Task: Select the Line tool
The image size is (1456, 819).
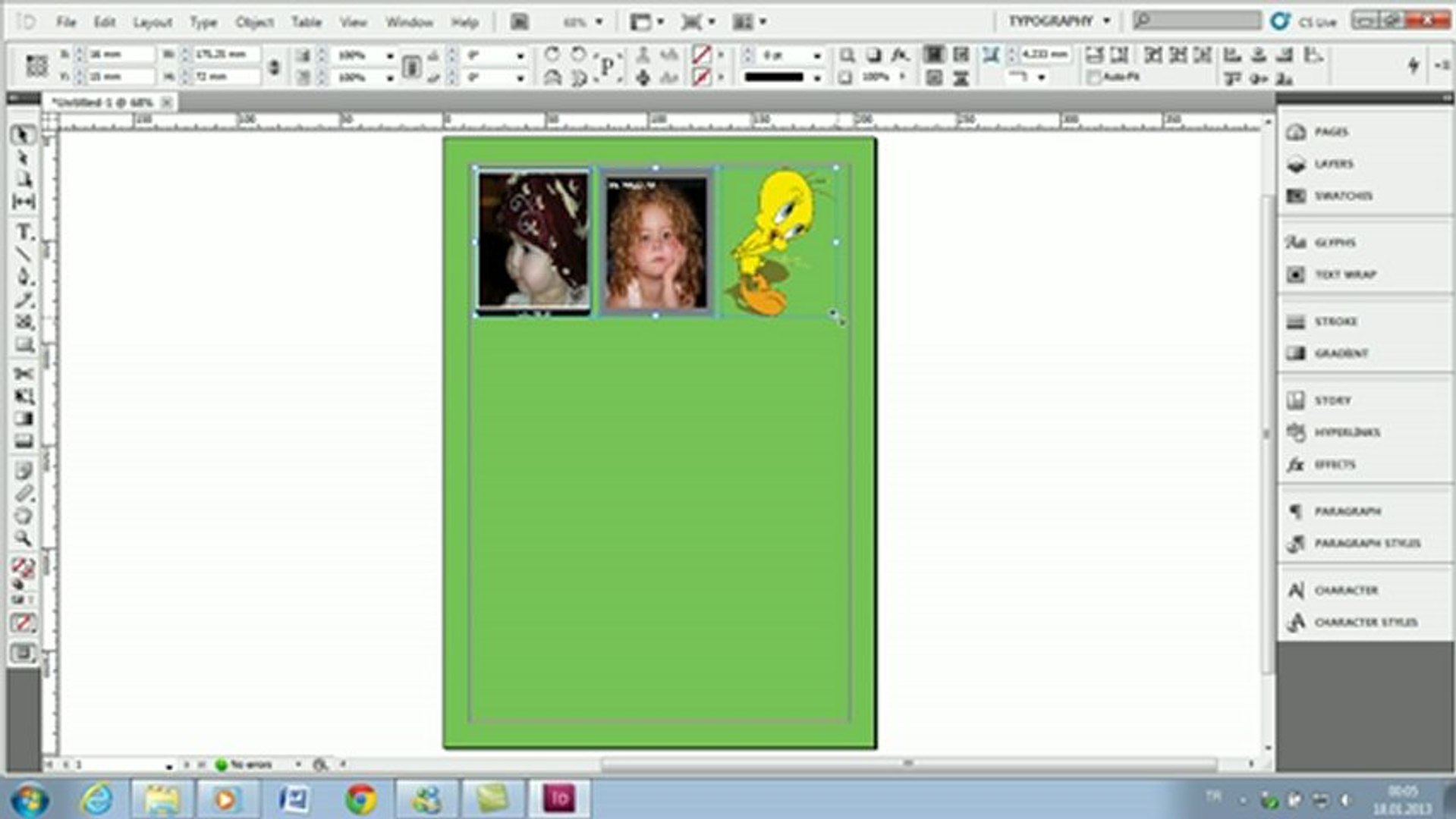Action: tap(23, 254)
